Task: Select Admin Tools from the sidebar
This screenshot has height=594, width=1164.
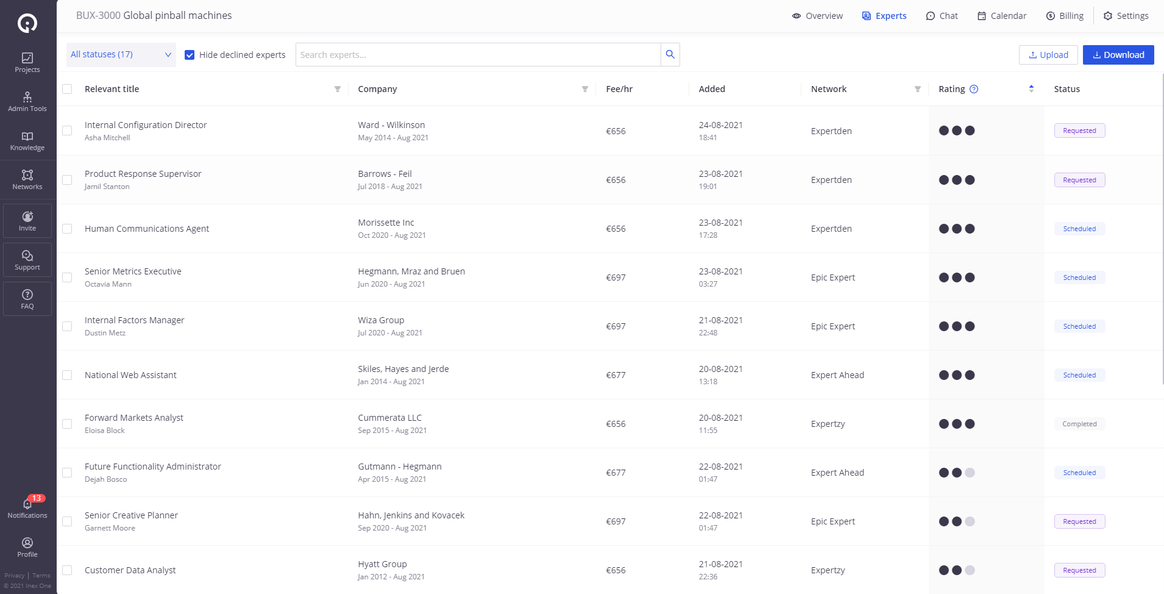Action: [27, 103]
